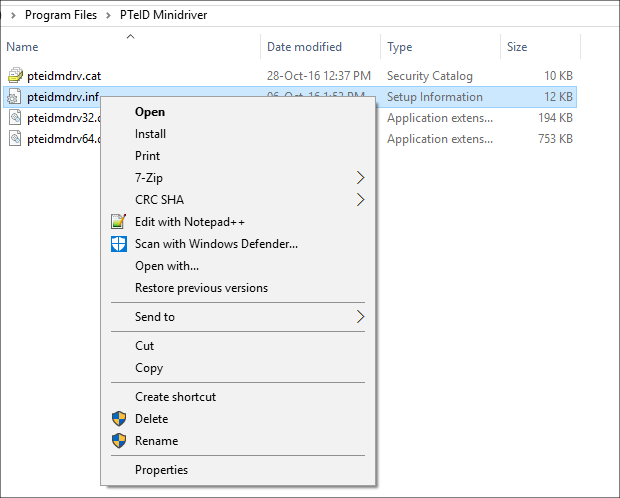620x498 pixels.
Task: Click the pteidmdrv.inf file icon
Action: click(15, 97)
